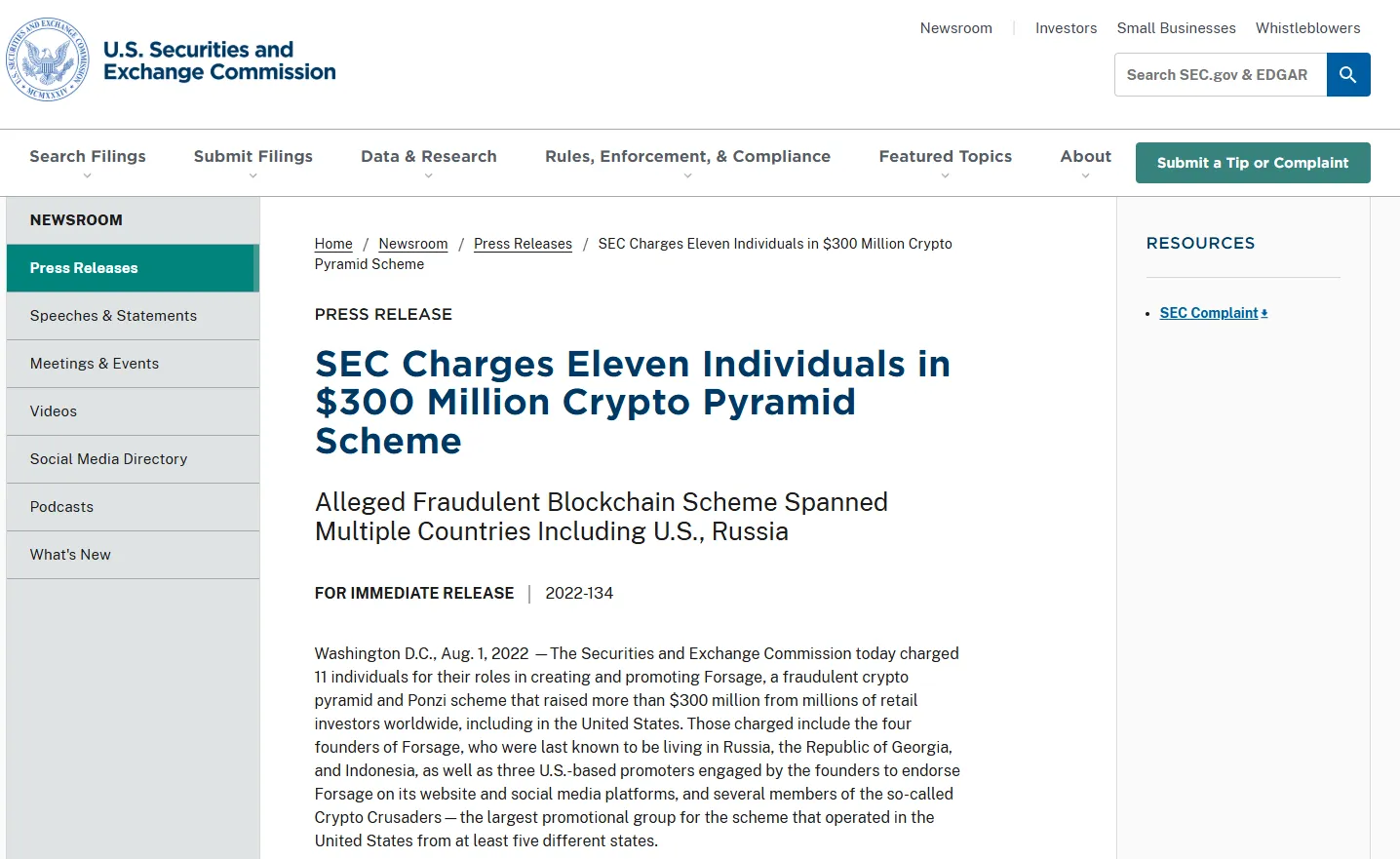
Task: Select Press Releases in the sidebar
Action: (x=133, y=268)
